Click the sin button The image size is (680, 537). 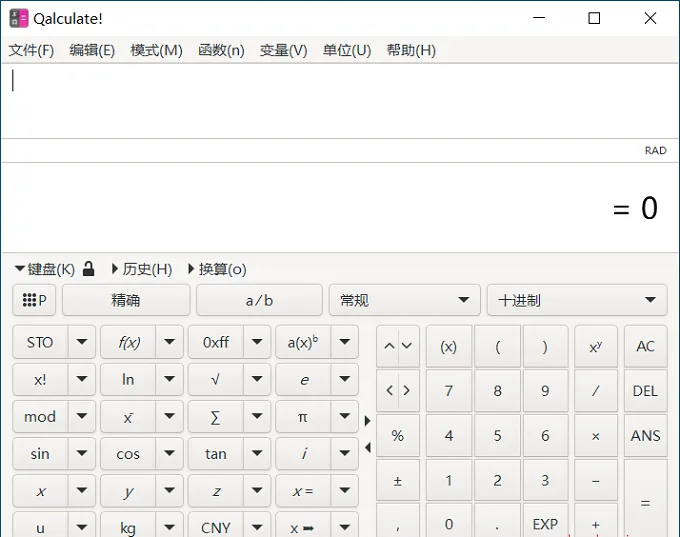(x=40, y=454)
